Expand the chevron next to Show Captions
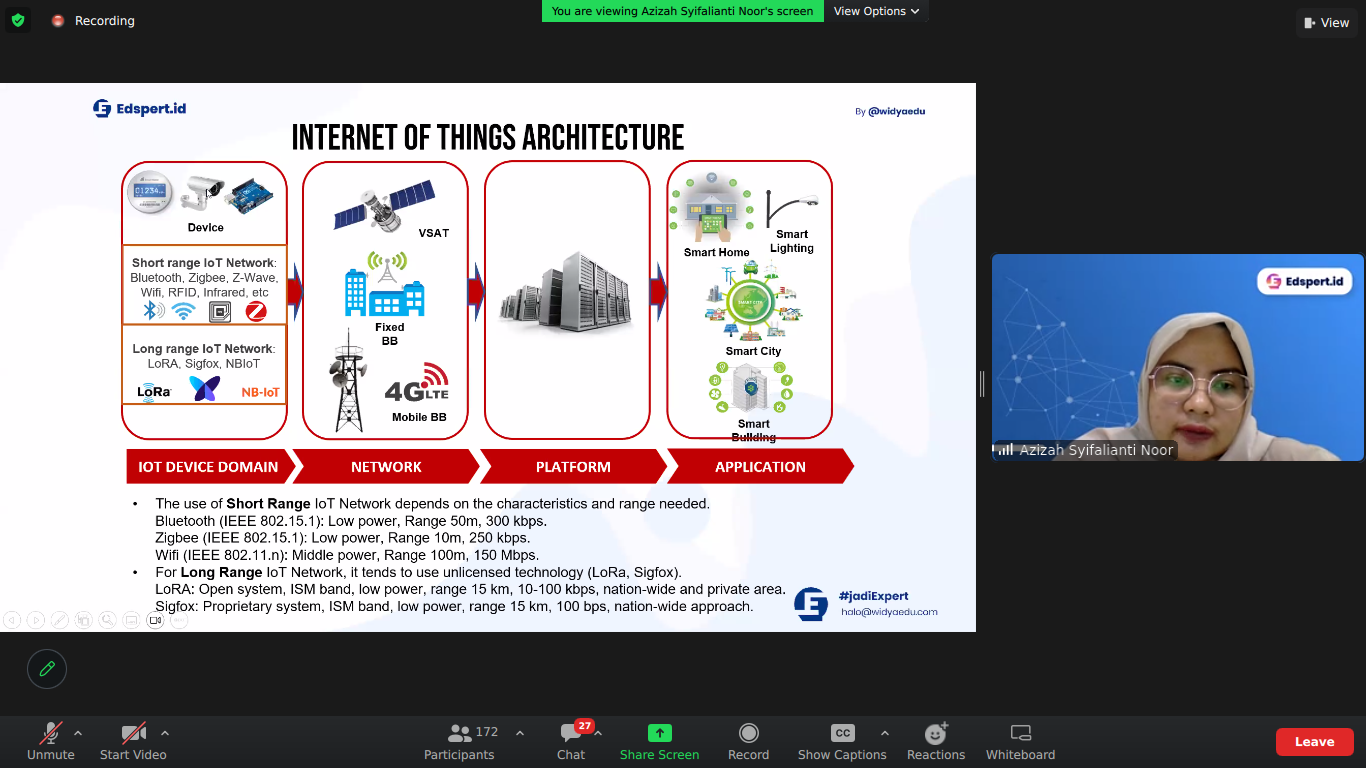Viewport: 1366px width, 768px height. click(884, 733)
